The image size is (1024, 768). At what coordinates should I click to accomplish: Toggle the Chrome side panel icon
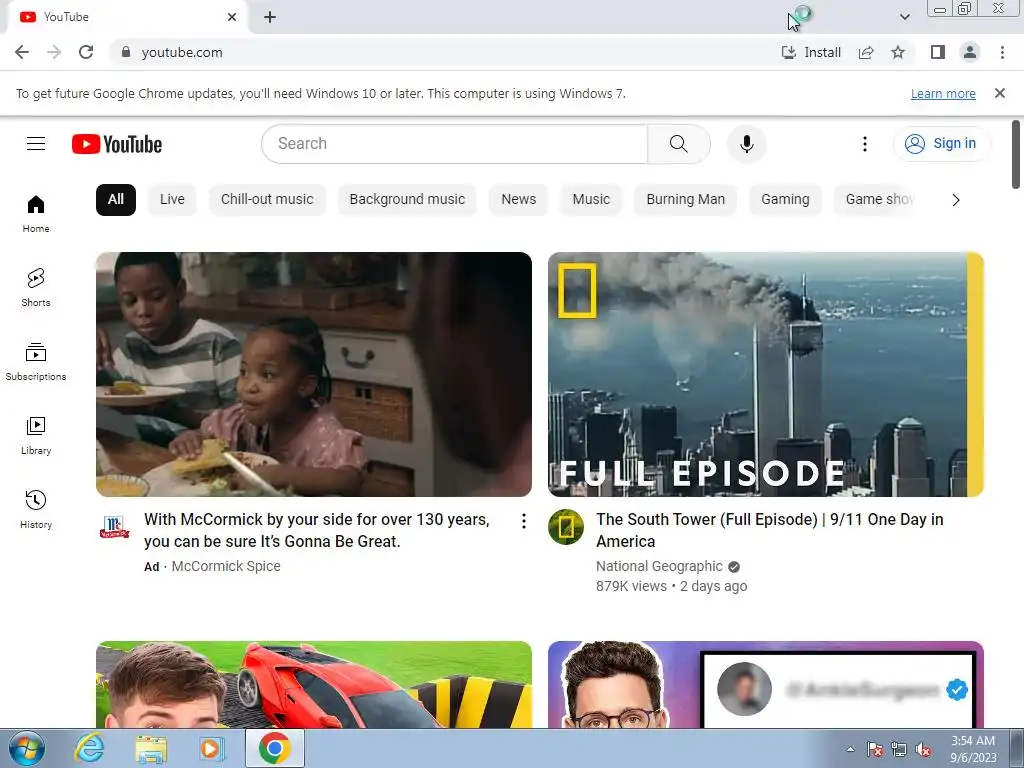(x=938, y=52)
